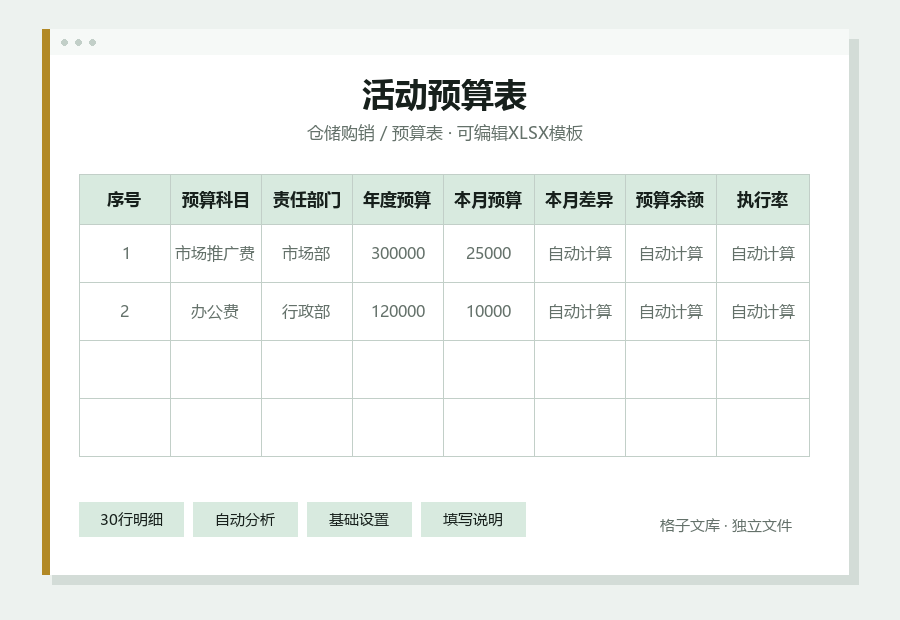Click the 活动预算表 title

(x=444, y=95)
